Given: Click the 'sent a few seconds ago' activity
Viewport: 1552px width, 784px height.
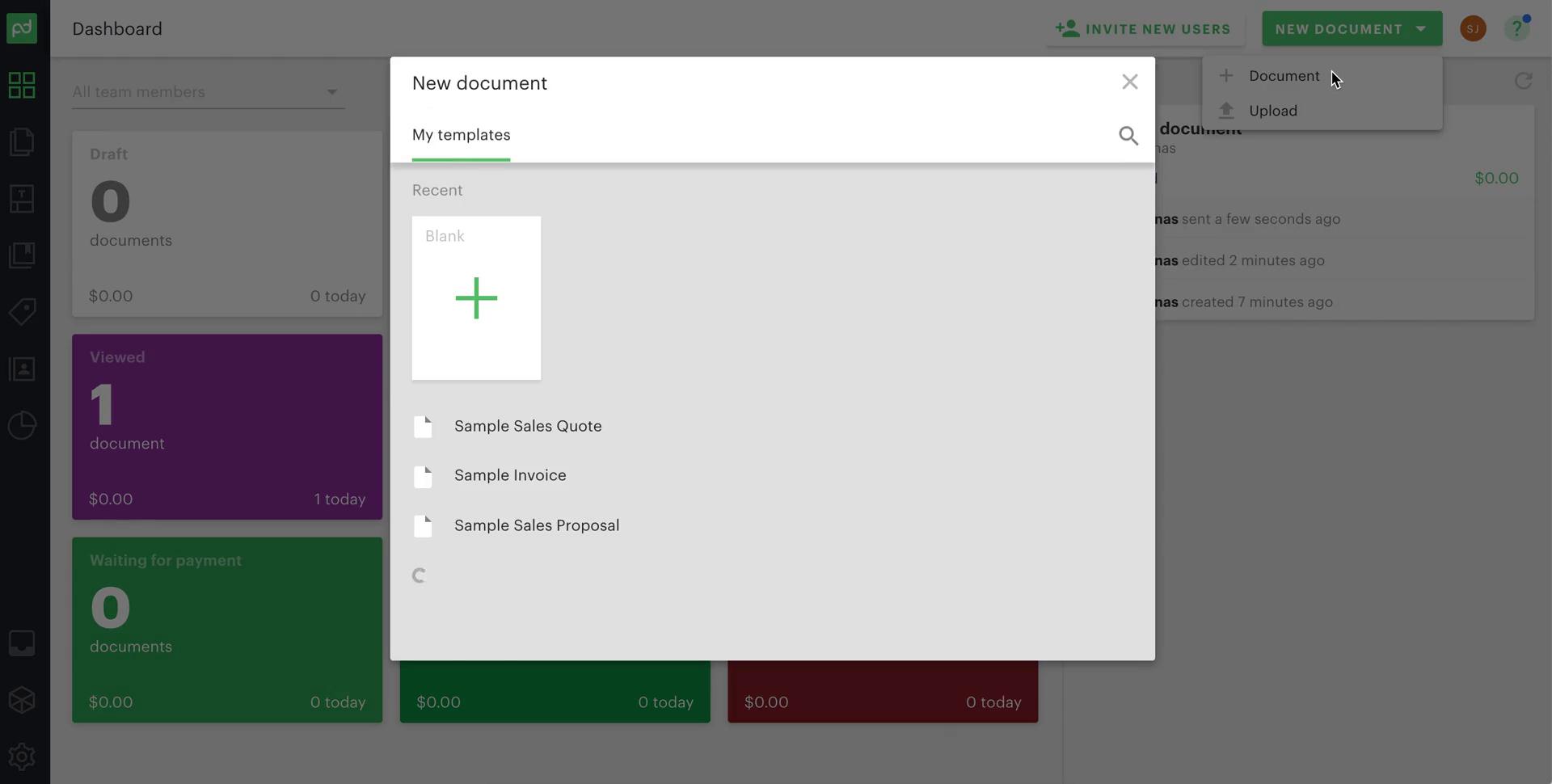Looking at the screenshot, I should point(1260,219).
